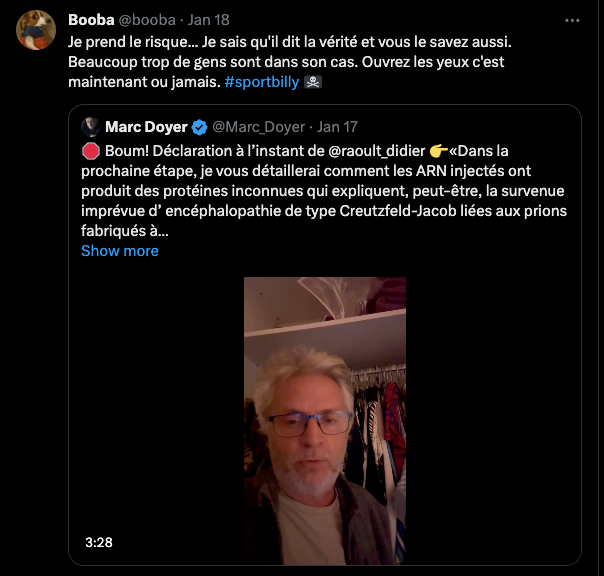This screenshot has height=576, width=604.
Task: Click the pointing finger emoji
Action: [x=439, y=151]
